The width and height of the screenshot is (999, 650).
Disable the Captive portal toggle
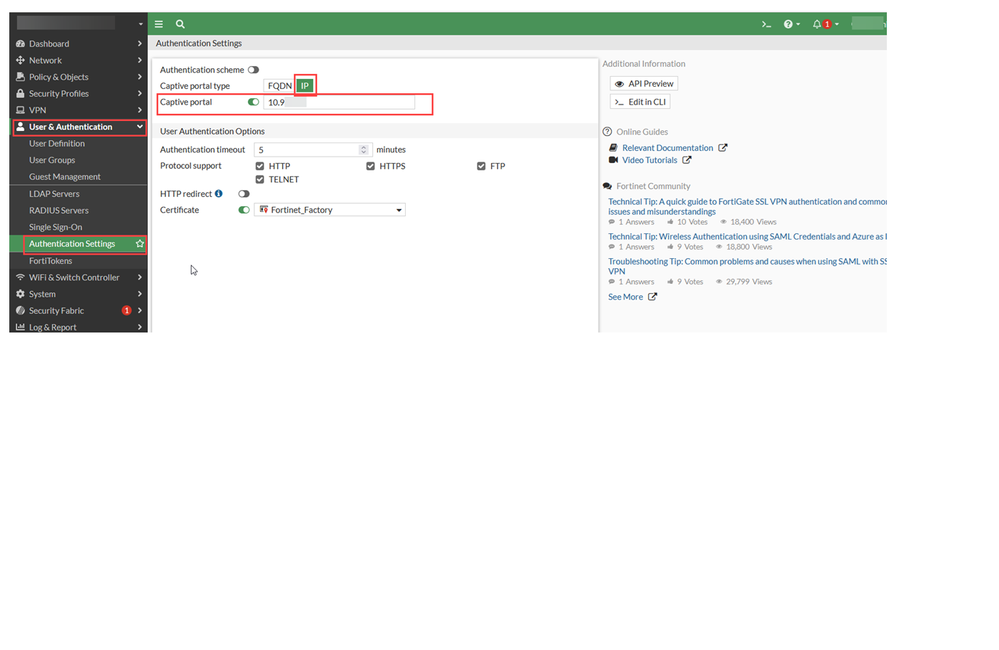[253, 102]
